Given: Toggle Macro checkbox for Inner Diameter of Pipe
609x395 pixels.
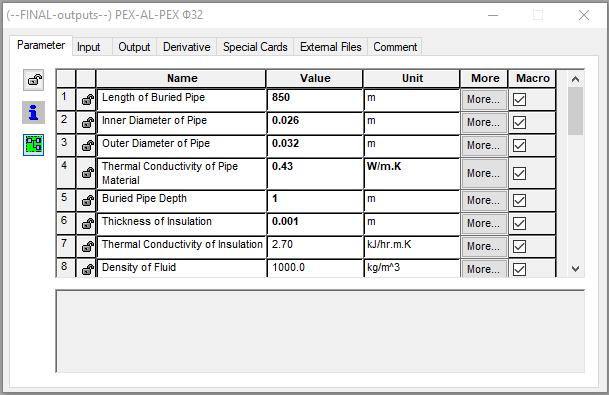Looking at the screenshot, I should click(519, 123).
